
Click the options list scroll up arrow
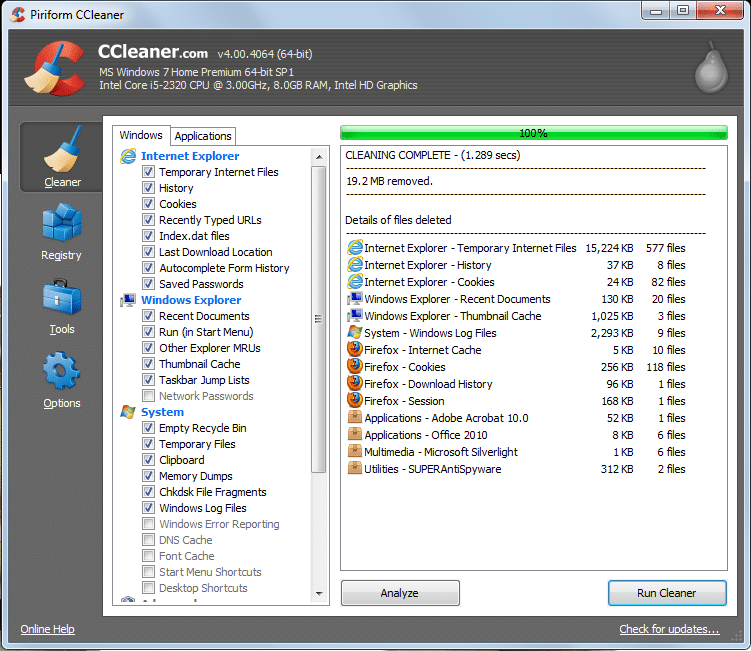pos(319,157)
